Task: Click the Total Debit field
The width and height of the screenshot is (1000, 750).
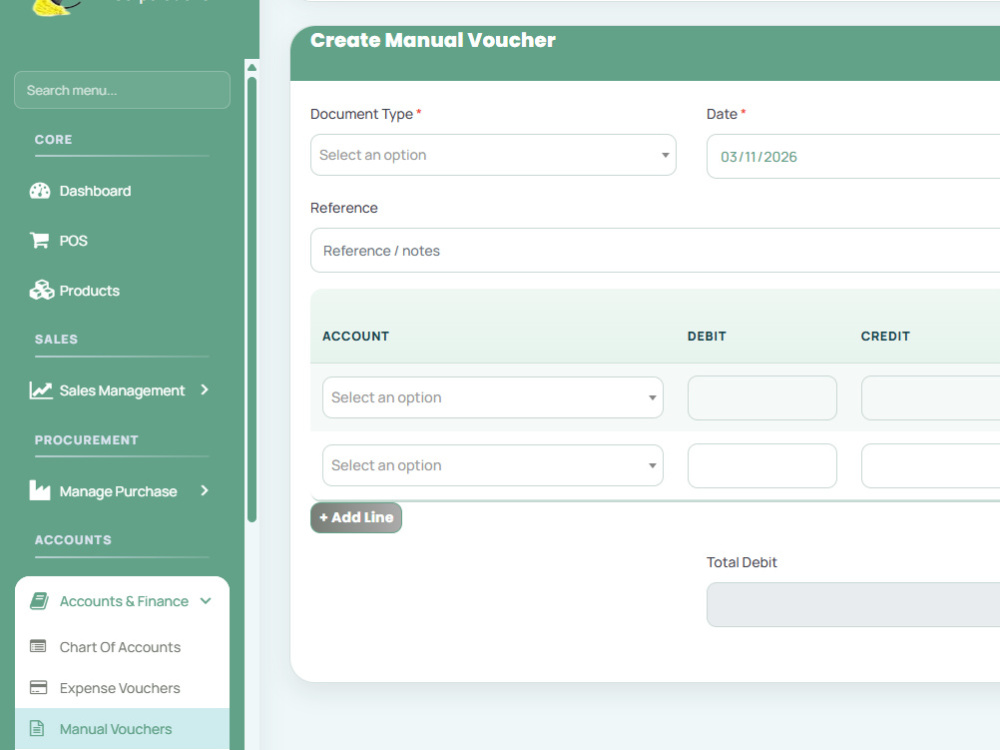Action: point(853,605)
